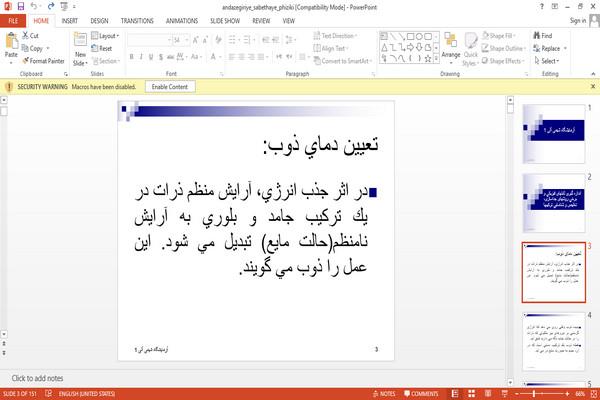This screenshot has height=400, width=600.
Task: Toggle the Notes pane in status bar
Action: pos(384,393)
